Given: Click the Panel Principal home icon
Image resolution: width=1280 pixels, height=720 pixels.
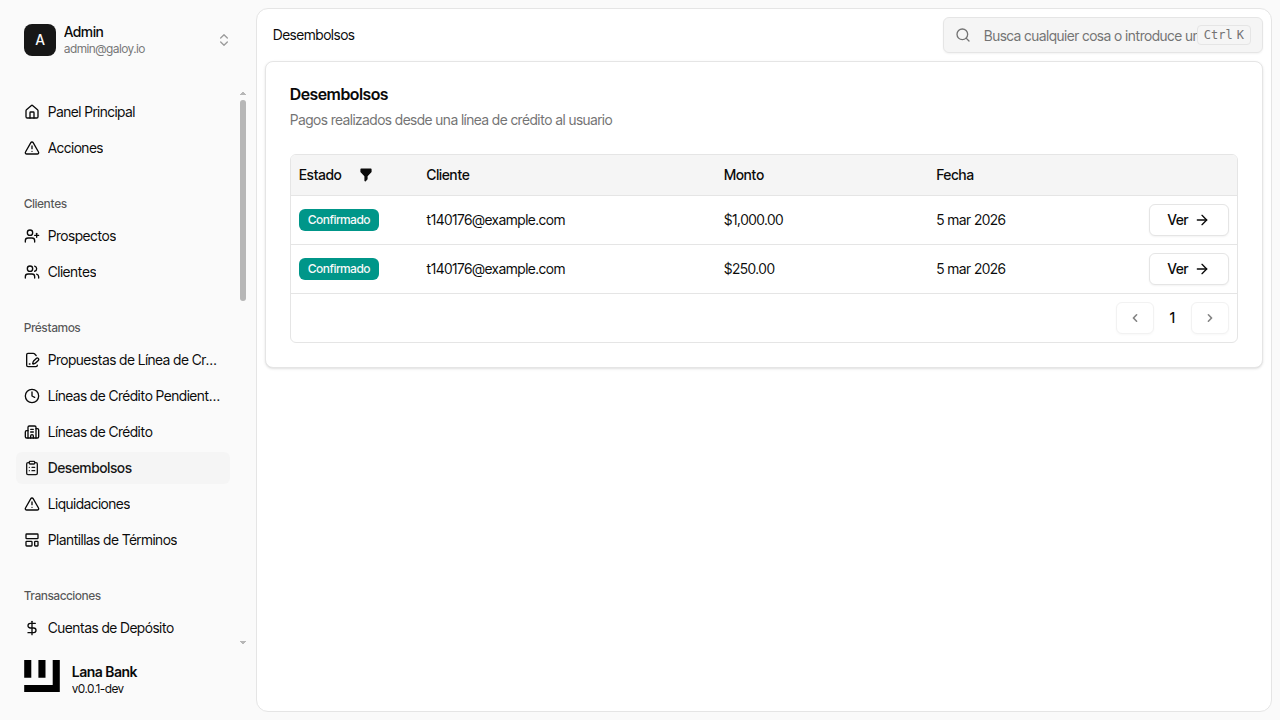Looking at the screenshot, I should (32, 112).
